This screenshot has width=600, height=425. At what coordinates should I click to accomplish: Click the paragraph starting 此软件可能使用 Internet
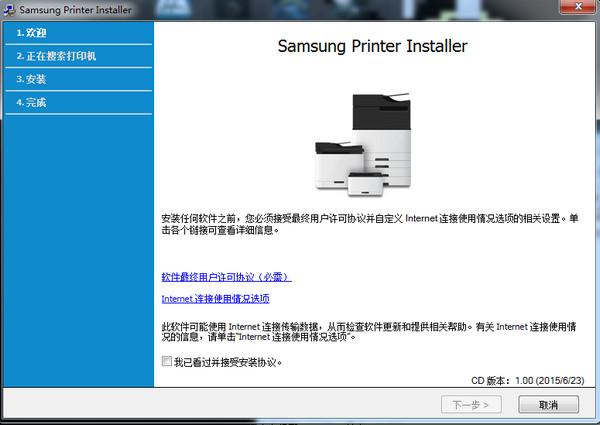tap(369, 332)
